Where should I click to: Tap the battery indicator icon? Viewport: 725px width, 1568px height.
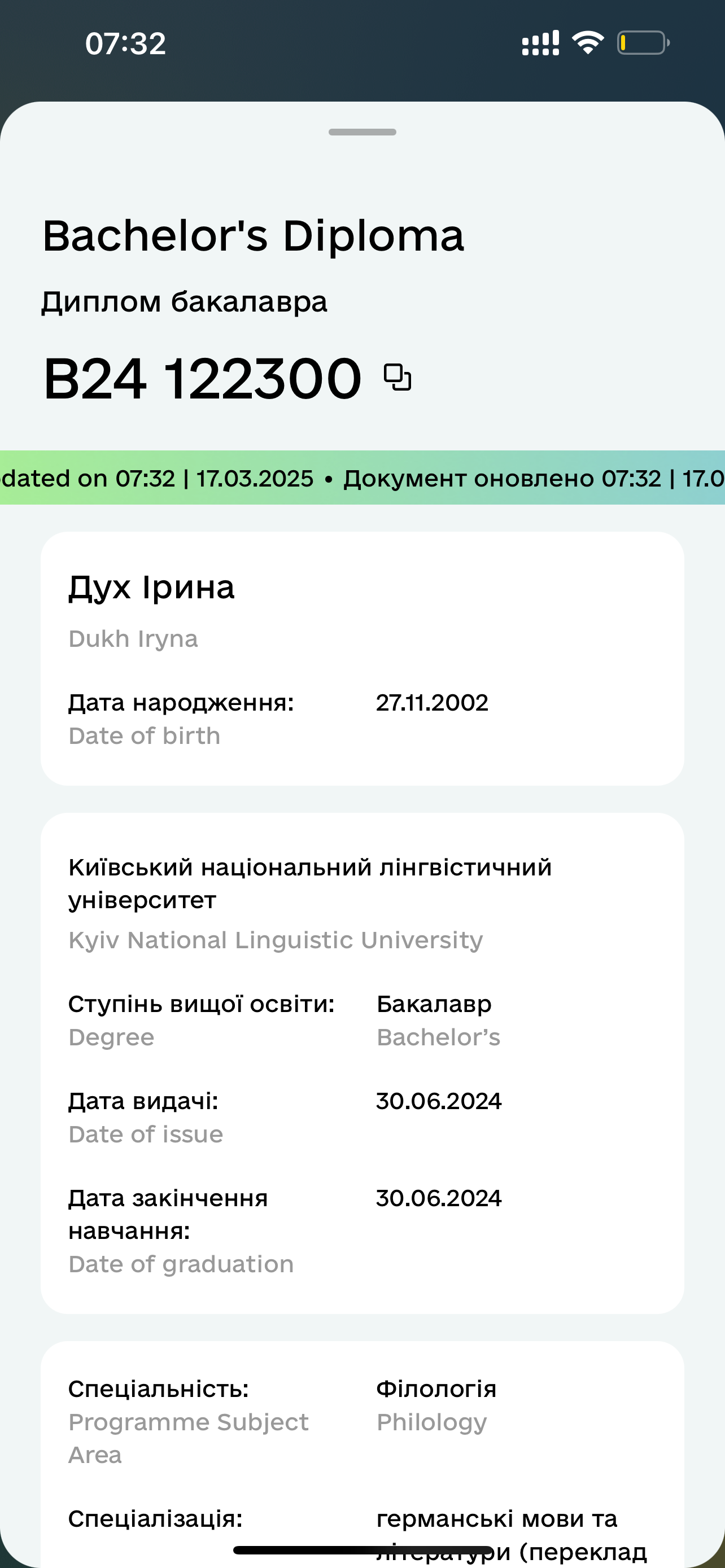[x=644, y=42]
